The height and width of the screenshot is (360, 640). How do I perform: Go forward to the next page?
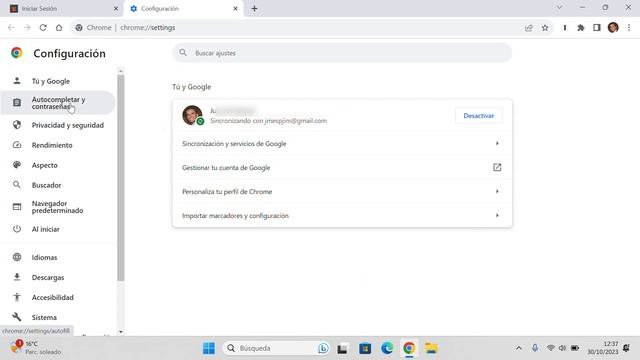coord(27,28)
